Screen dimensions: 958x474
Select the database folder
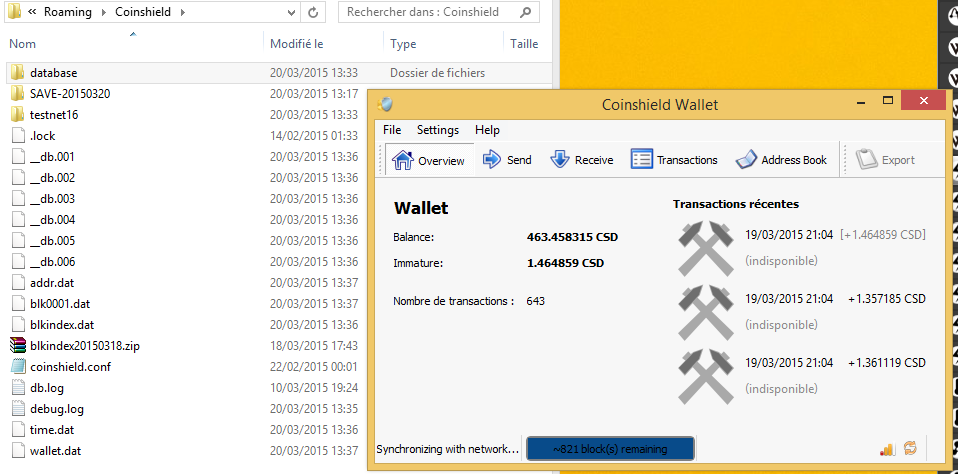tap(53, 73)
